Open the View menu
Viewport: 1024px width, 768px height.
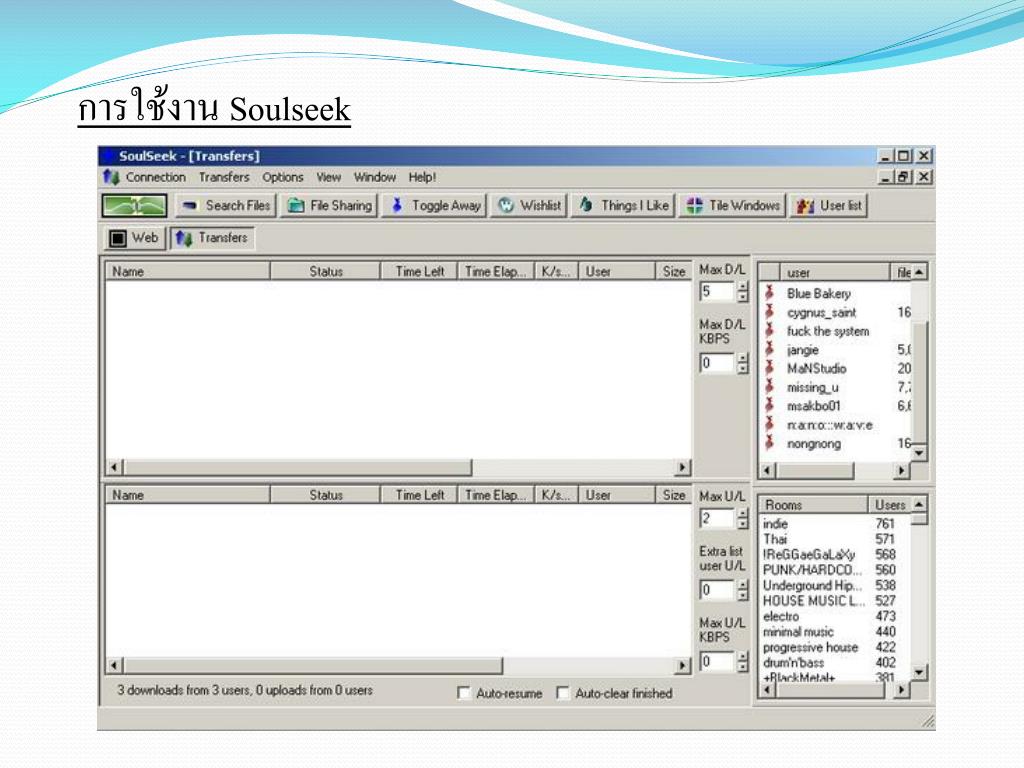click(328, 177)
